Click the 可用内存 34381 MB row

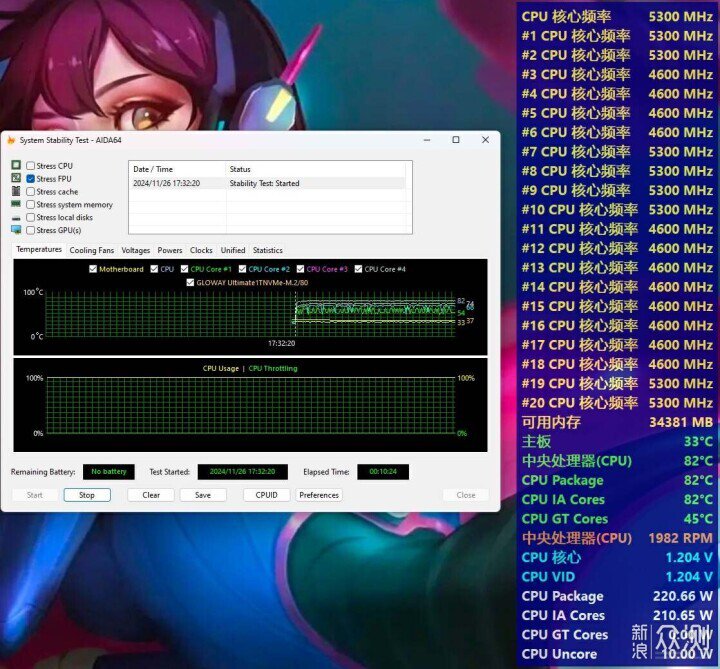point(617,422)
